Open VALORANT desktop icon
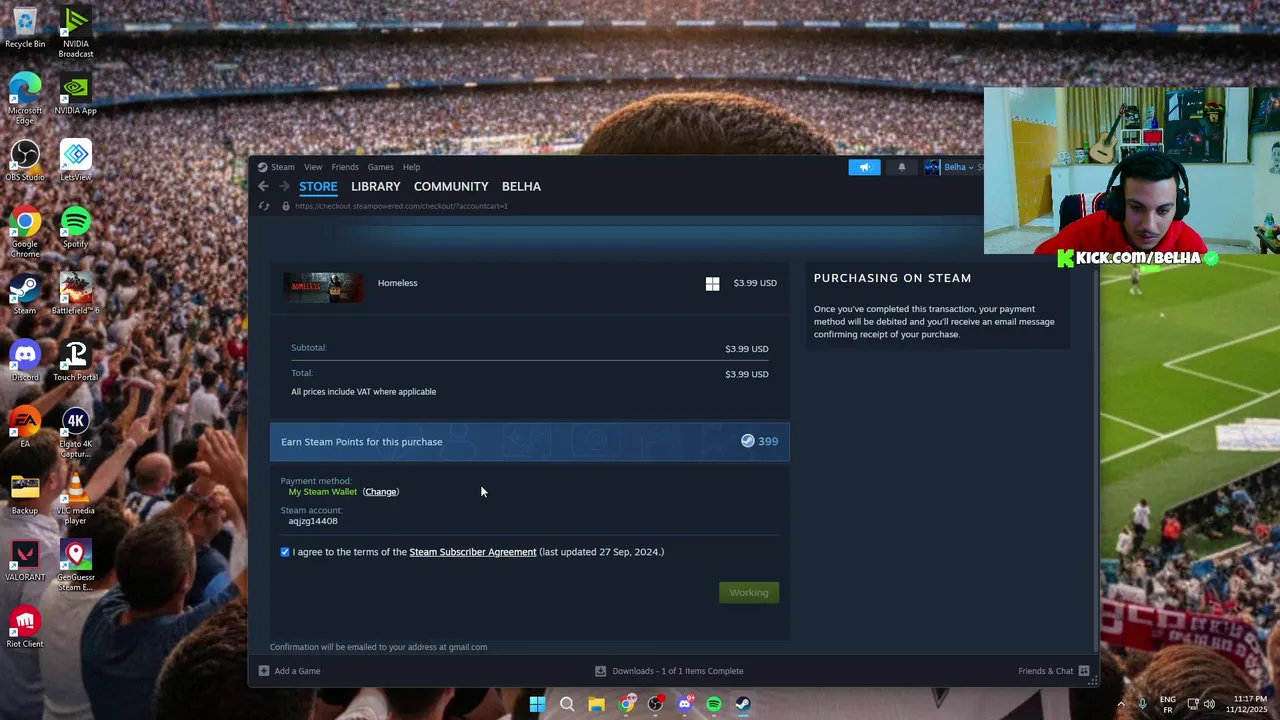 [25, 561]
